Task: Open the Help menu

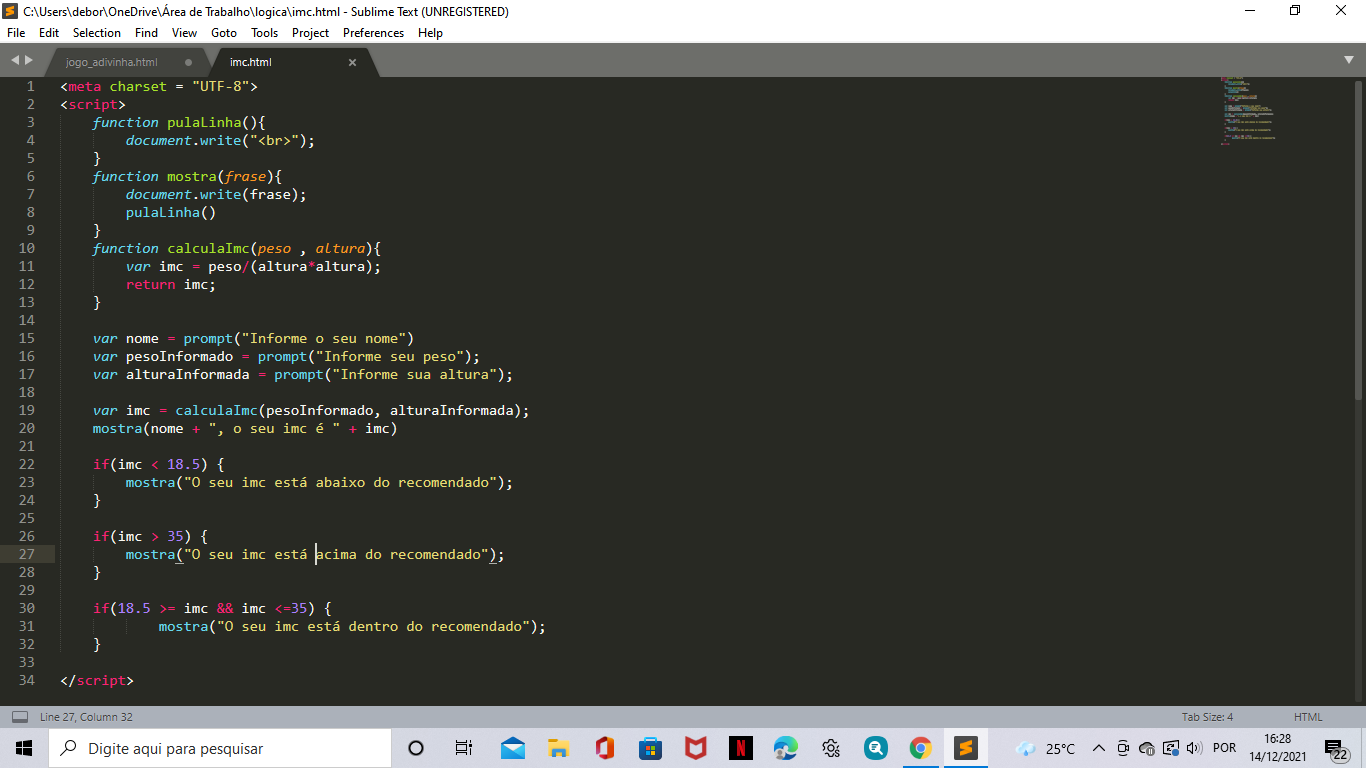Action: 430,33
